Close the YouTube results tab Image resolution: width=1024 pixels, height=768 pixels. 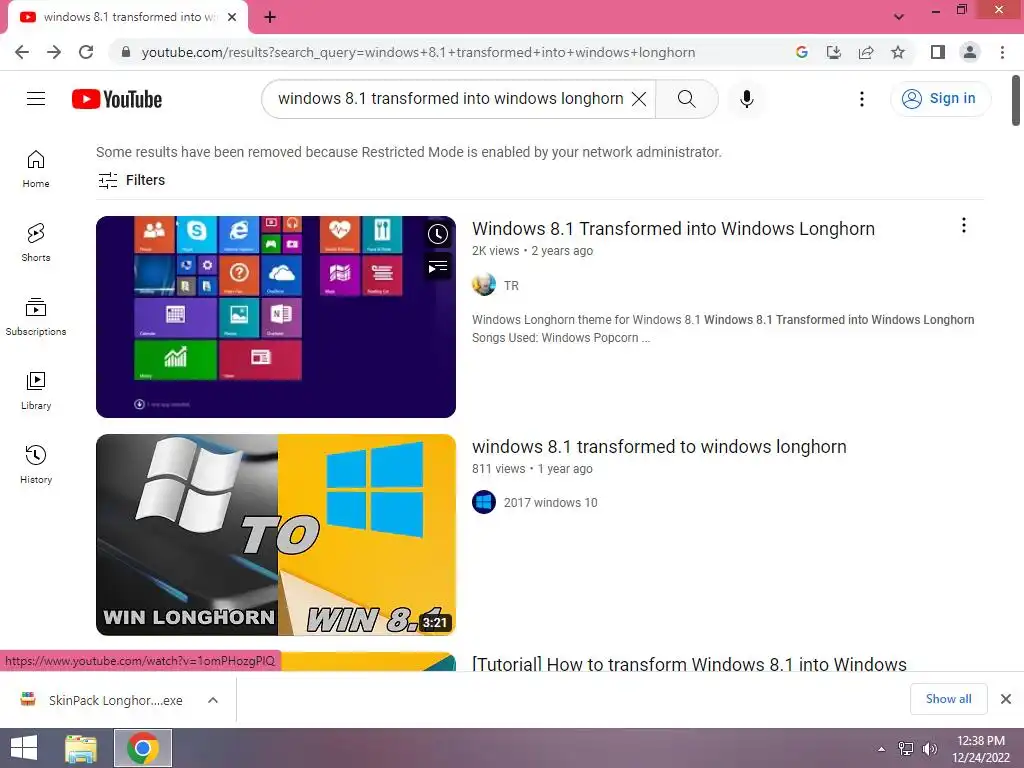click(232, 17)
